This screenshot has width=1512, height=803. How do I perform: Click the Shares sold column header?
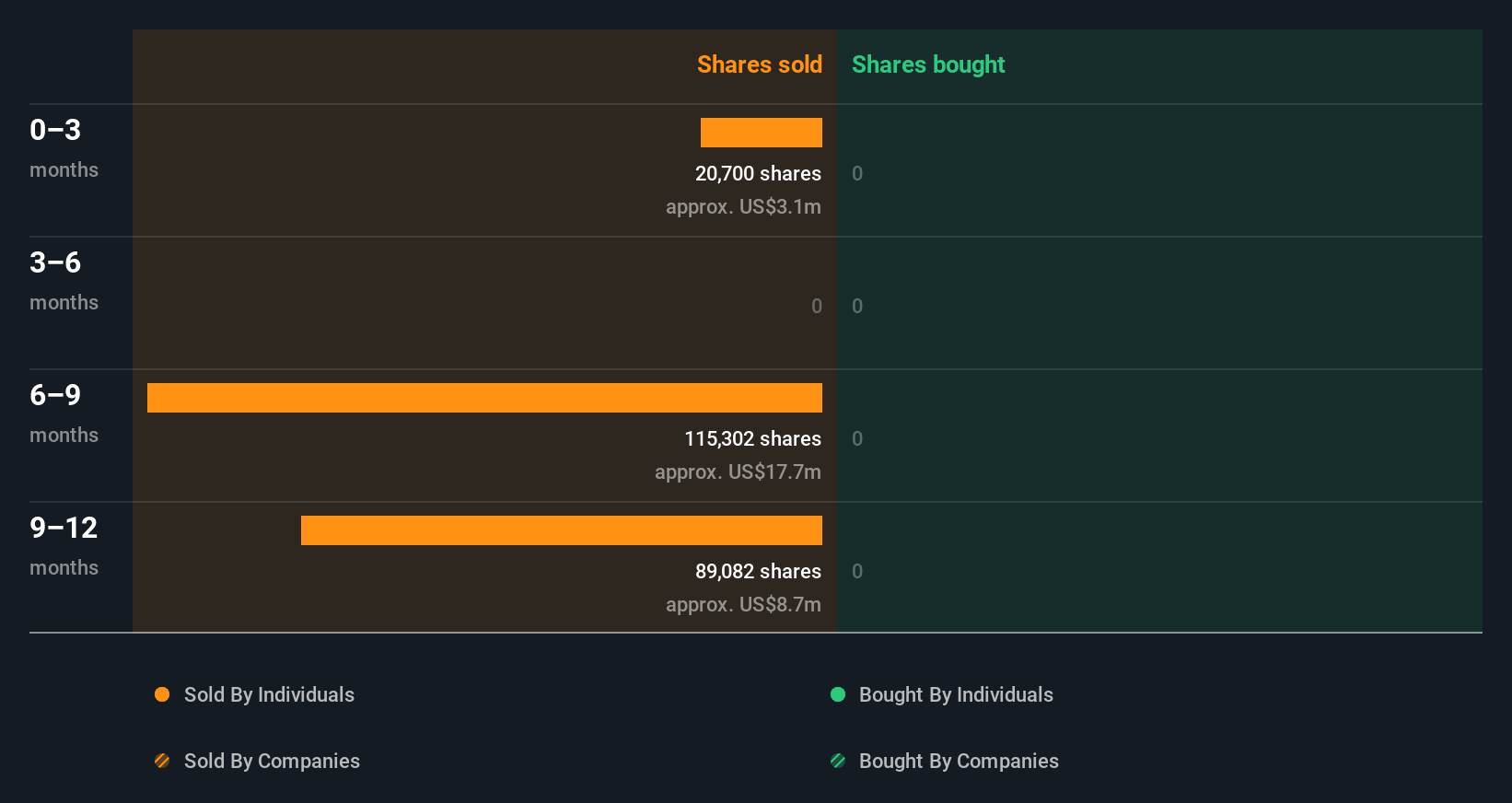pyautogui.click(x=760, y=64)
